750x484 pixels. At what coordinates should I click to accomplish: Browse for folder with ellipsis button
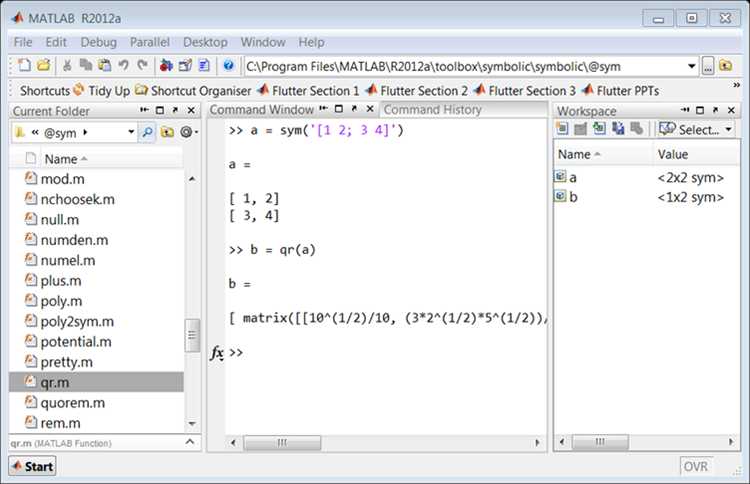(708, 66)
